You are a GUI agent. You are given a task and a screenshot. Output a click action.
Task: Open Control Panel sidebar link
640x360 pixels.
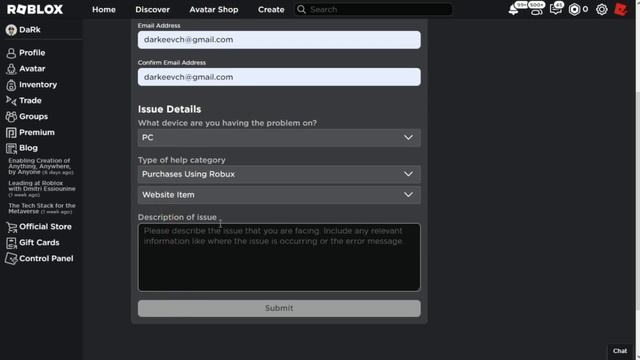(x=46, y=258)
